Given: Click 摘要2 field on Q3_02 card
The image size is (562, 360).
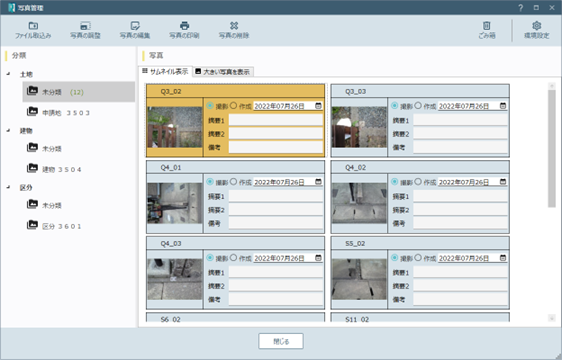Looking at the screenshot, I should coord(276,133).
